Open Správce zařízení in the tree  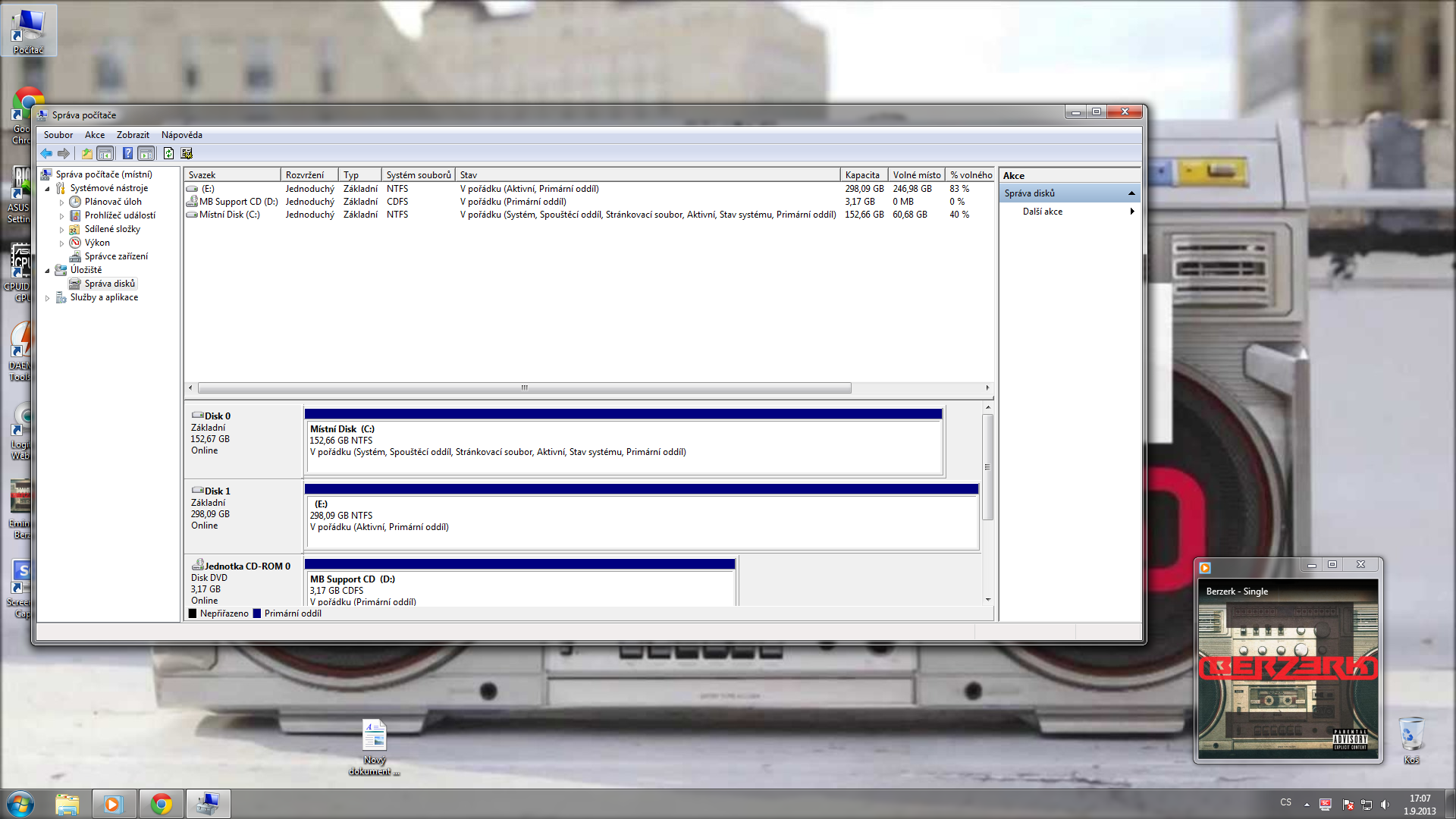116,256
